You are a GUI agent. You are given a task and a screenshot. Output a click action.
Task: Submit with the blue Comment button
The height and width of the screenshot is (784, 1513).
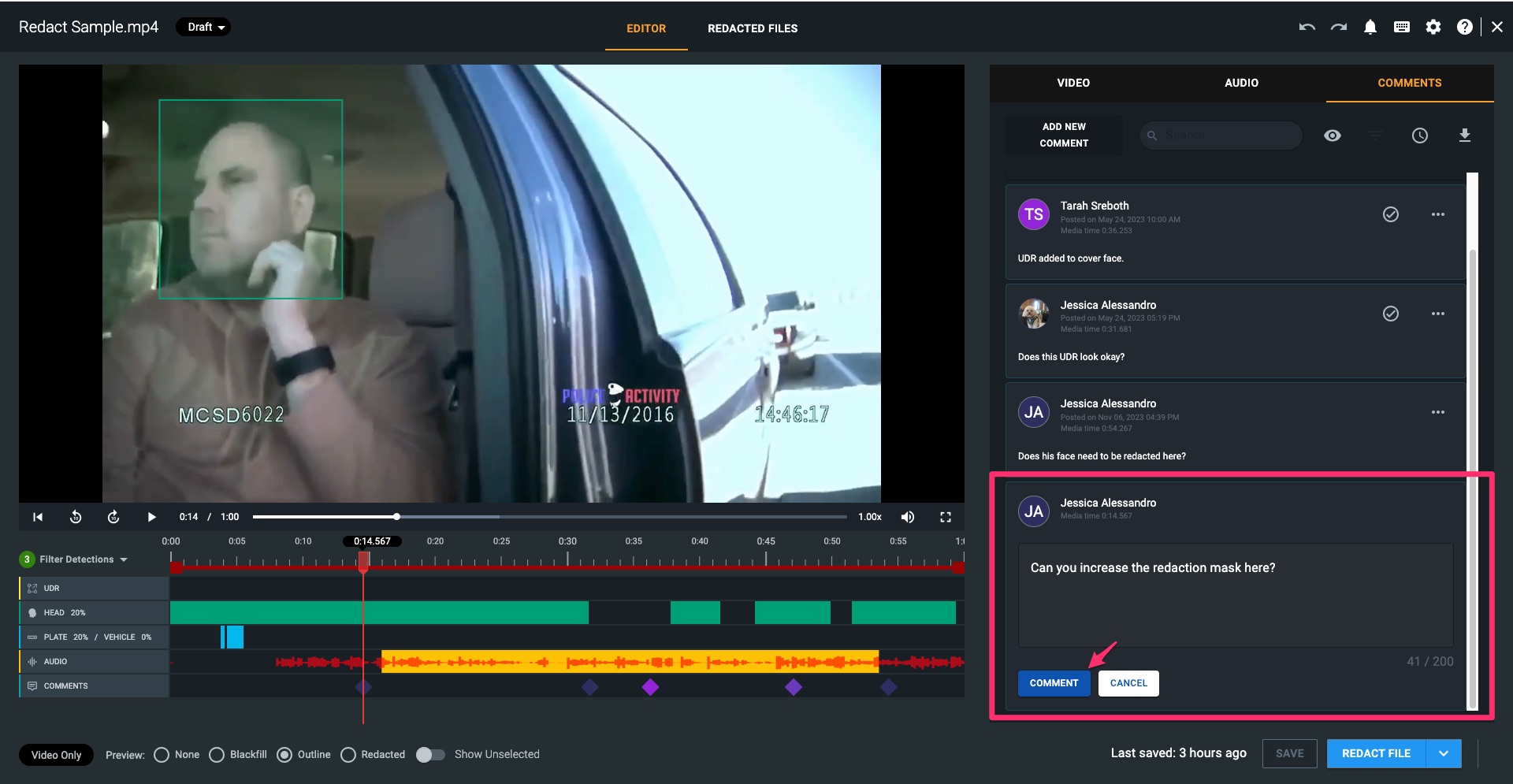tap(1054, 683)
